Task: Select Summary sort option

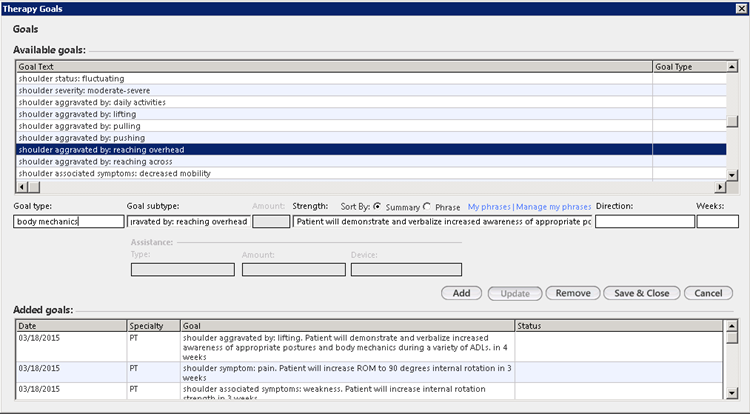Action: (377, 207)
